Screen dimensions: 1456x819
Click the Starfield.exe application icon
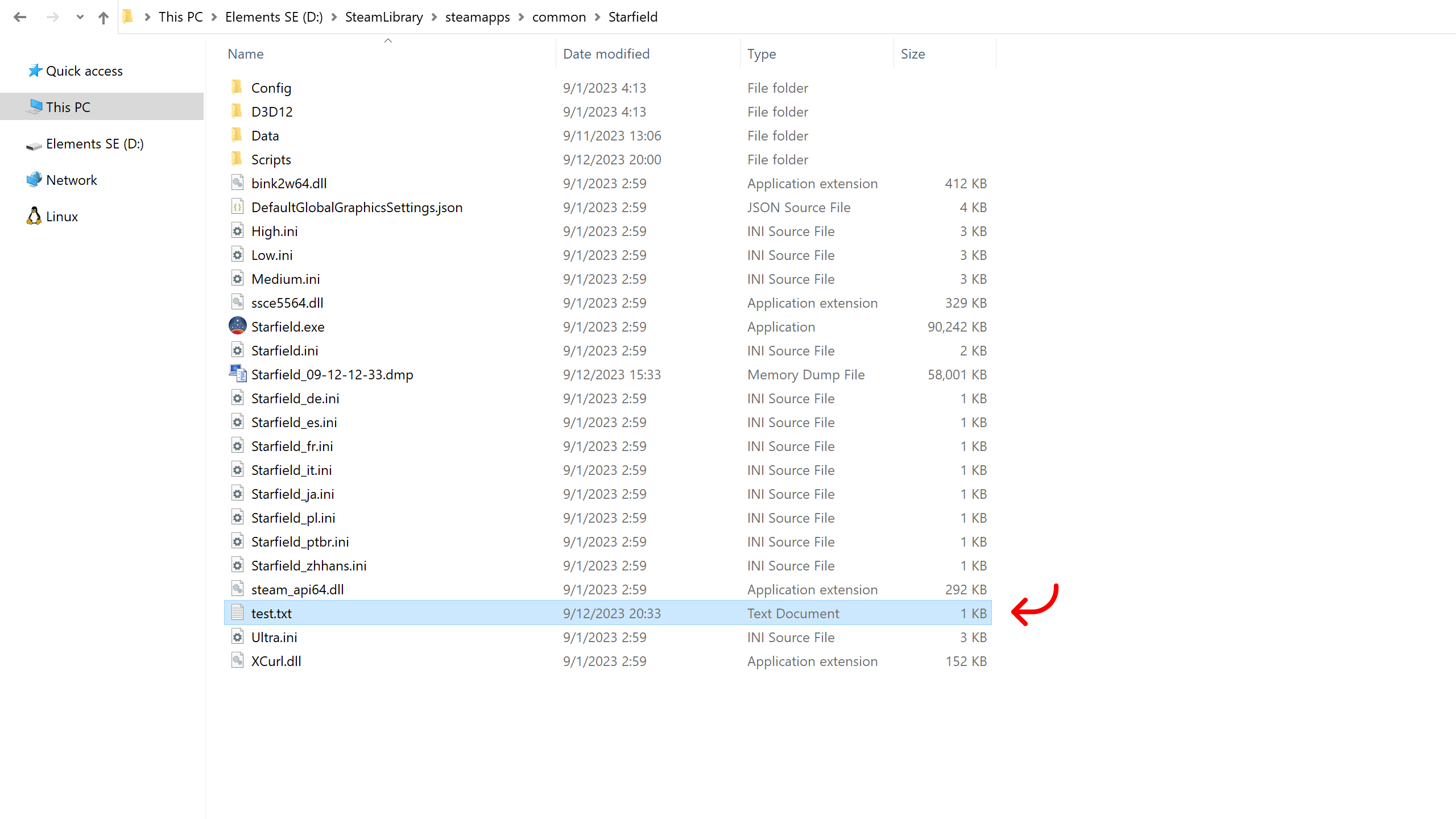coord(237,326)
